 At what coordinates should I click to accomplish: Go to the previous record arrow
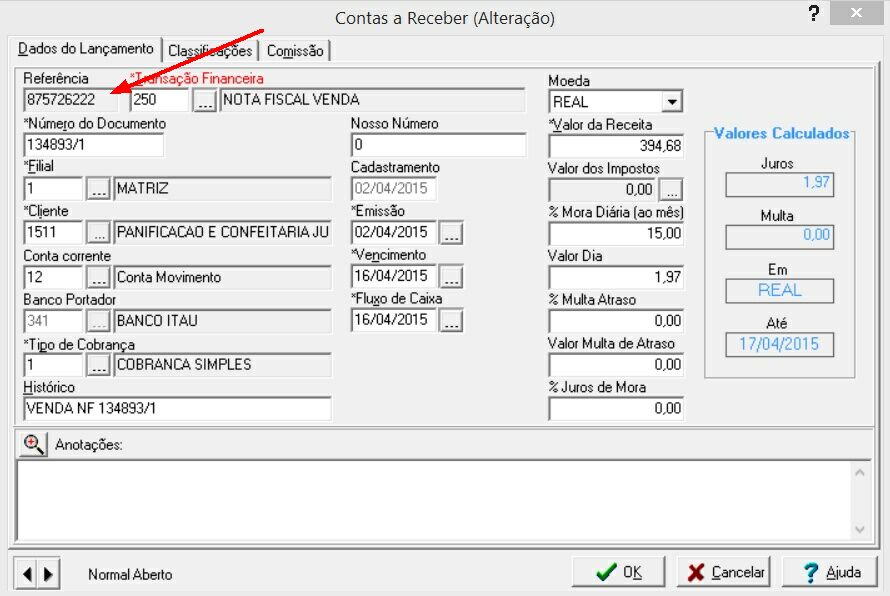point(26,574)
